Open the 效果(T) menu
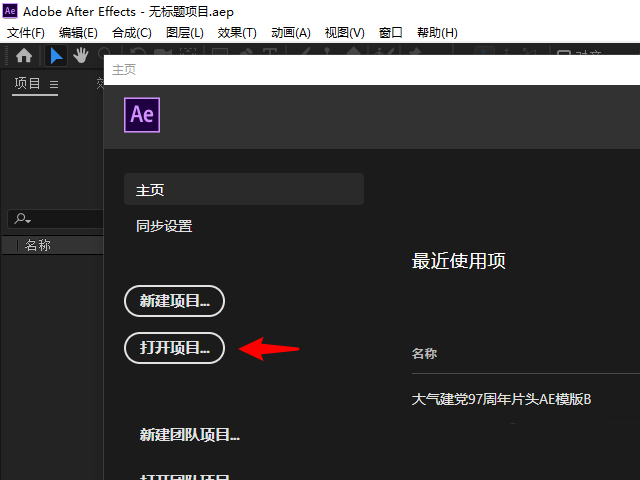 coord(237,33)
